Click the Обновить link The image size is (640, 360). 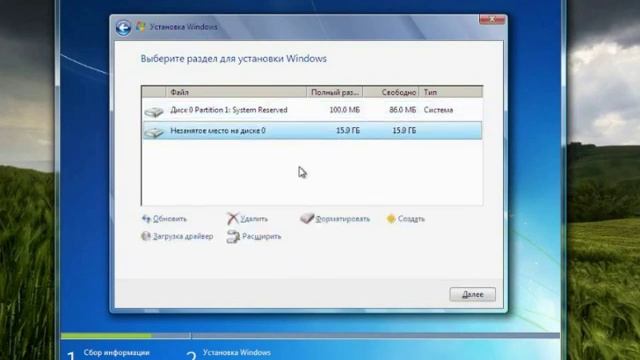(170, 219)
